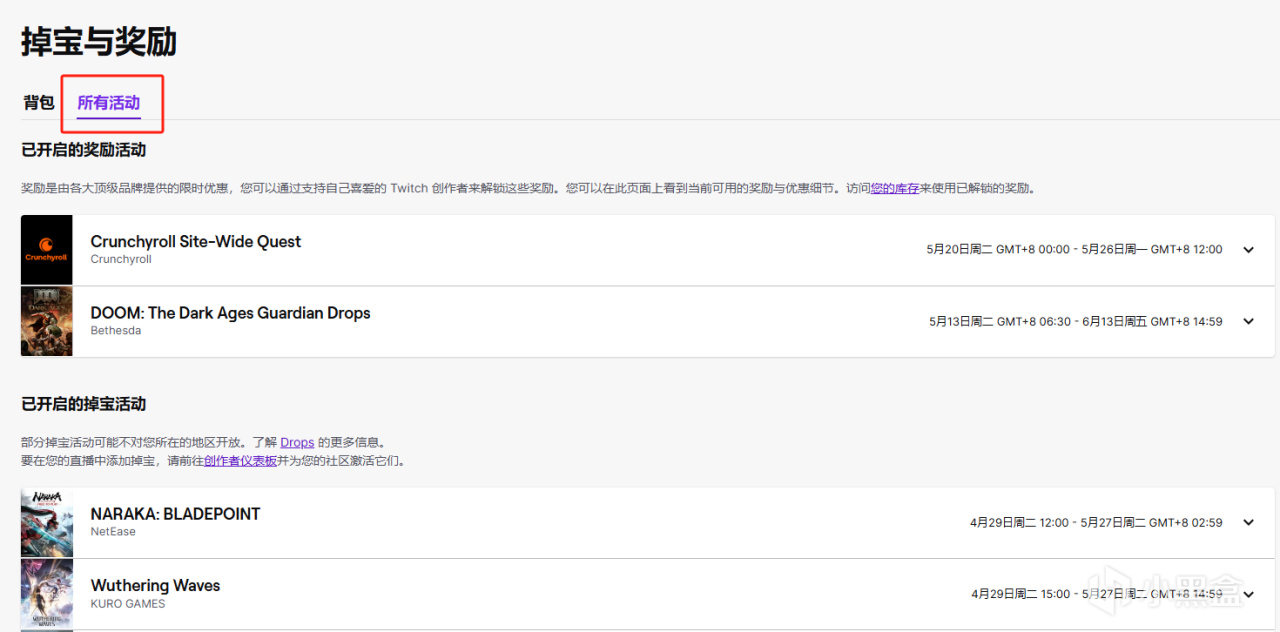Click the date range starting 5月13日周二

1076,322
